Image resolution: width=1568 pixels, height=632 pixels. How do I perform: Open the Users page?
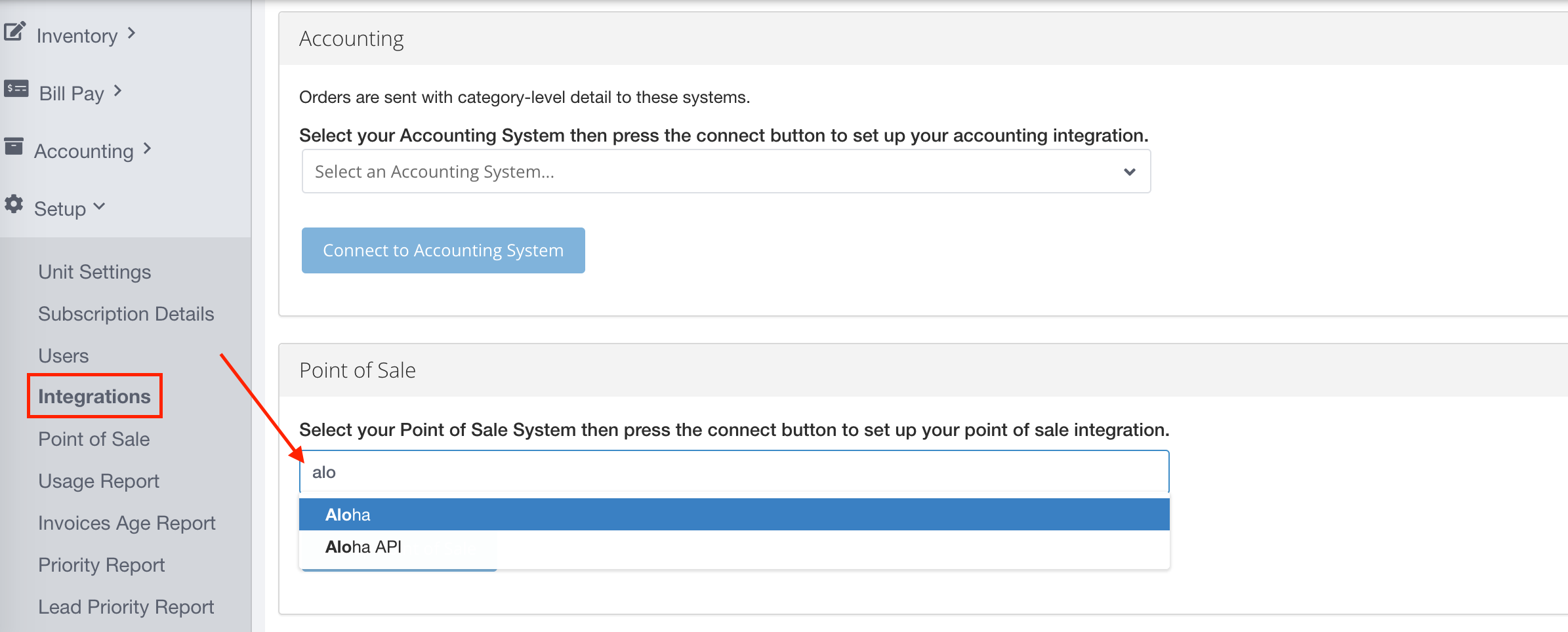(x=63, y=356)
